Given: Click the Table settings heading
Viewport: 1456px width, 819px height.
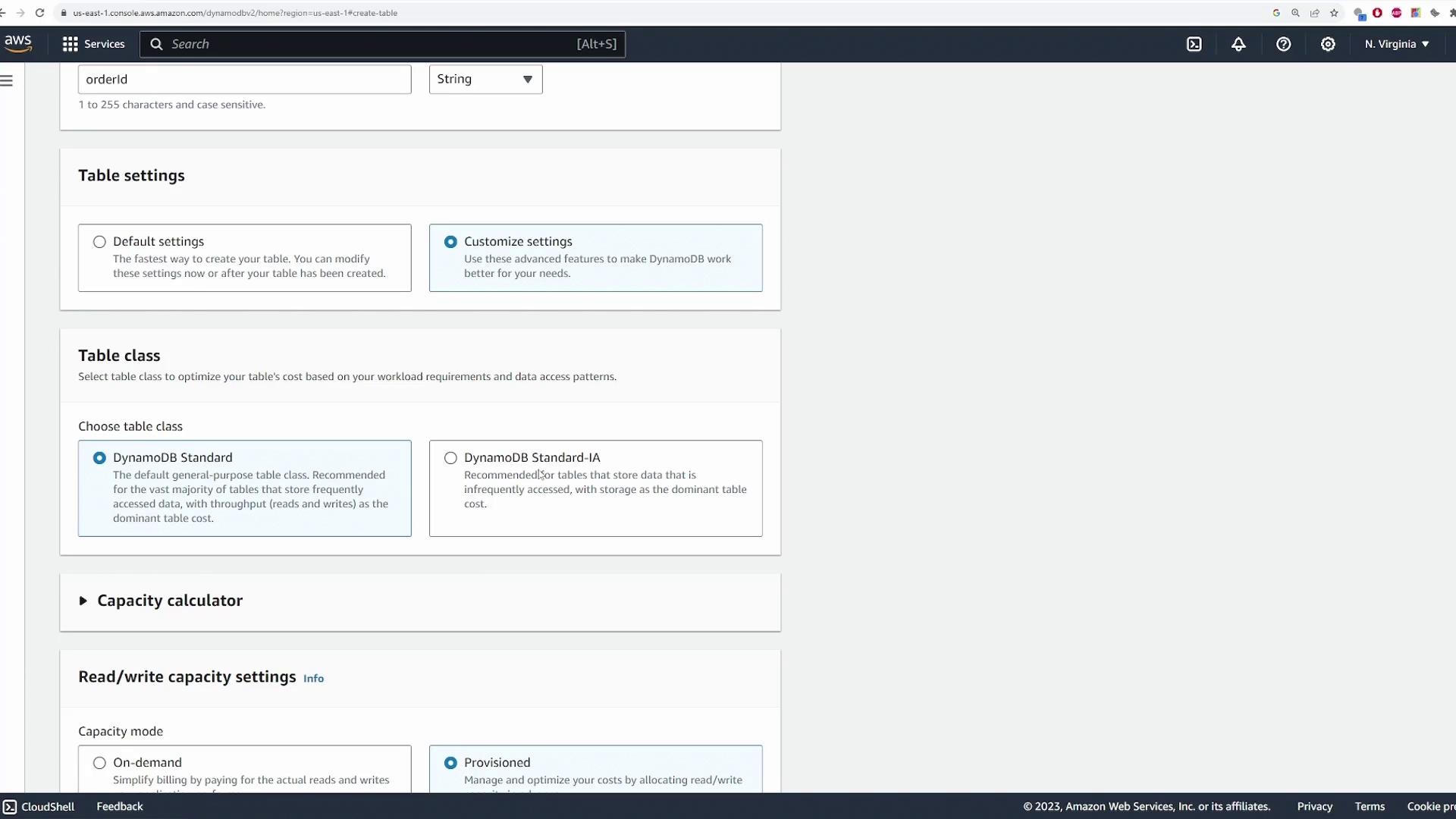Looking at the screenshot, I should tap(131, 175).
